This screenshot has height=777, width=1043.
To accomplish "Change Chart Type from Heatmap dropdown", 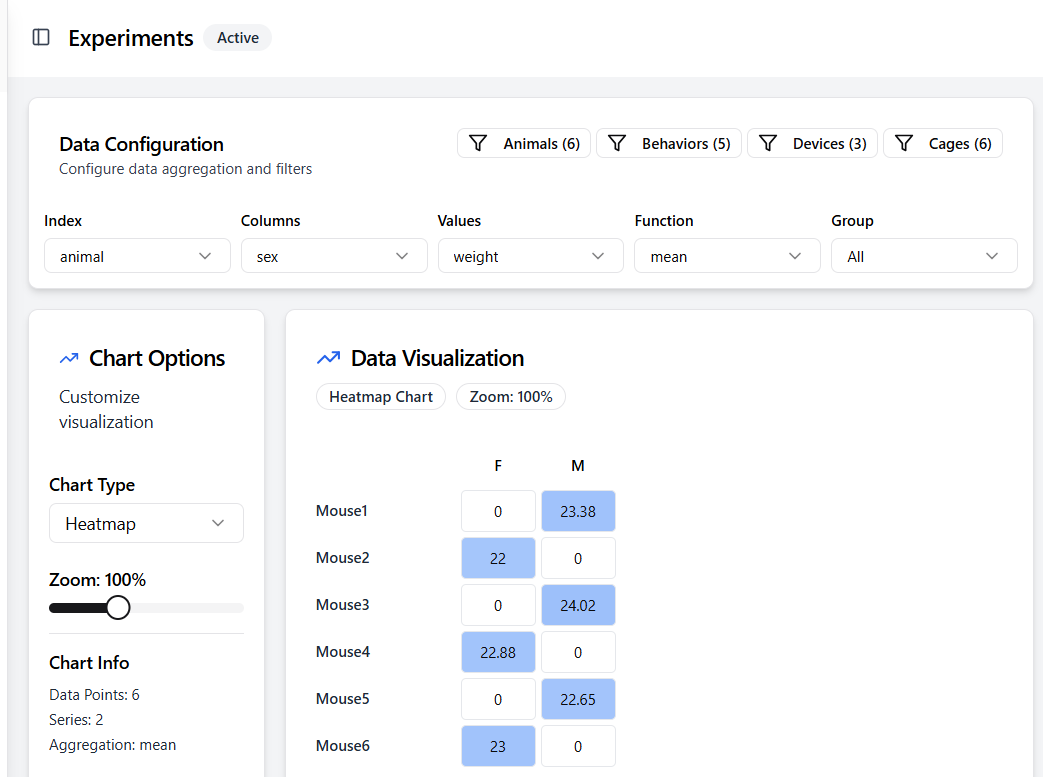I will [x=146, y=523].
